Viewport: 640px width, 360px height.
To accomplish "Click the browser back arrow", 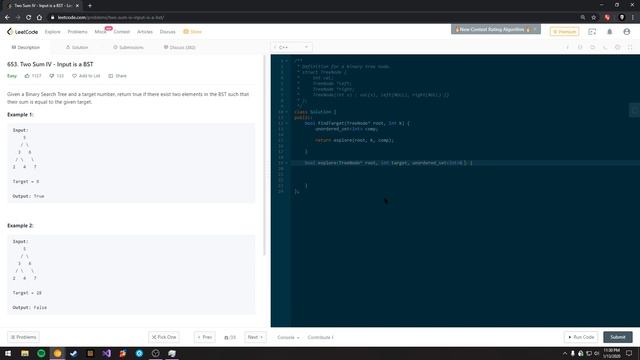I will 7,18.
